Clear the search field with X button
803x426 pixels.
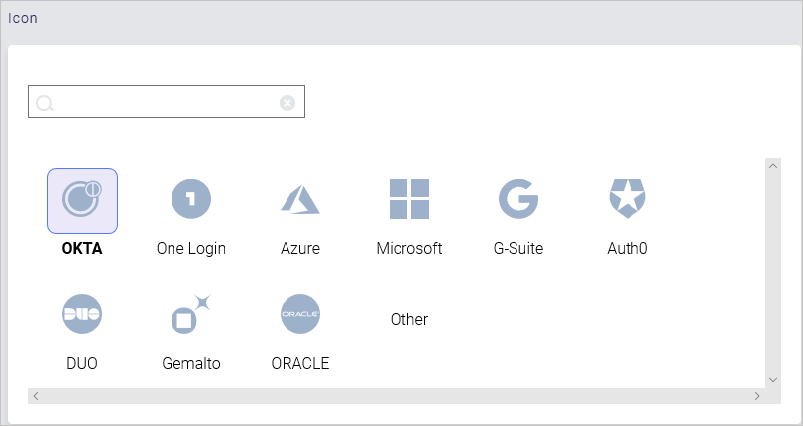(x=288, y=102)
